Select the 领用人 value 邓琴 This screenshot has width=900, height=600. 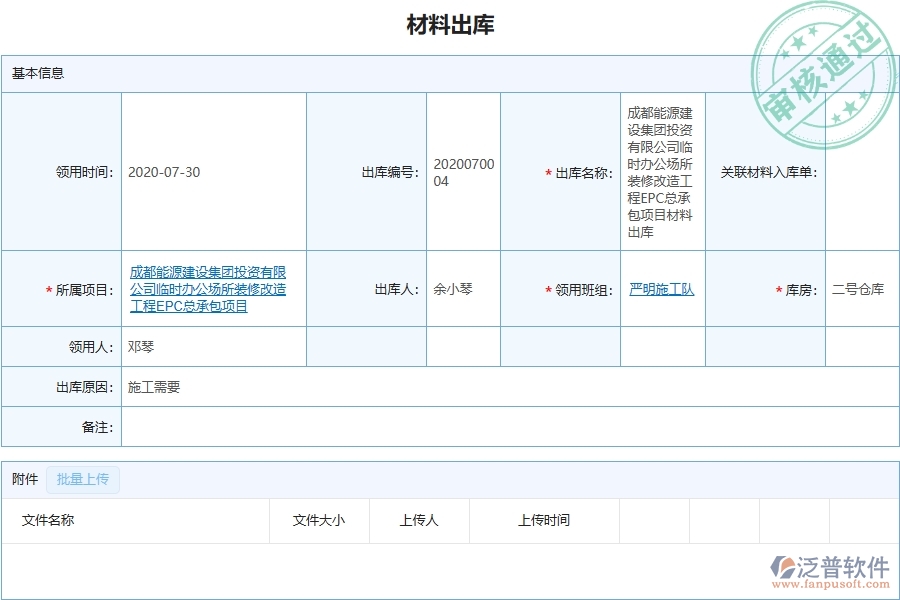(x=141, y=346)
